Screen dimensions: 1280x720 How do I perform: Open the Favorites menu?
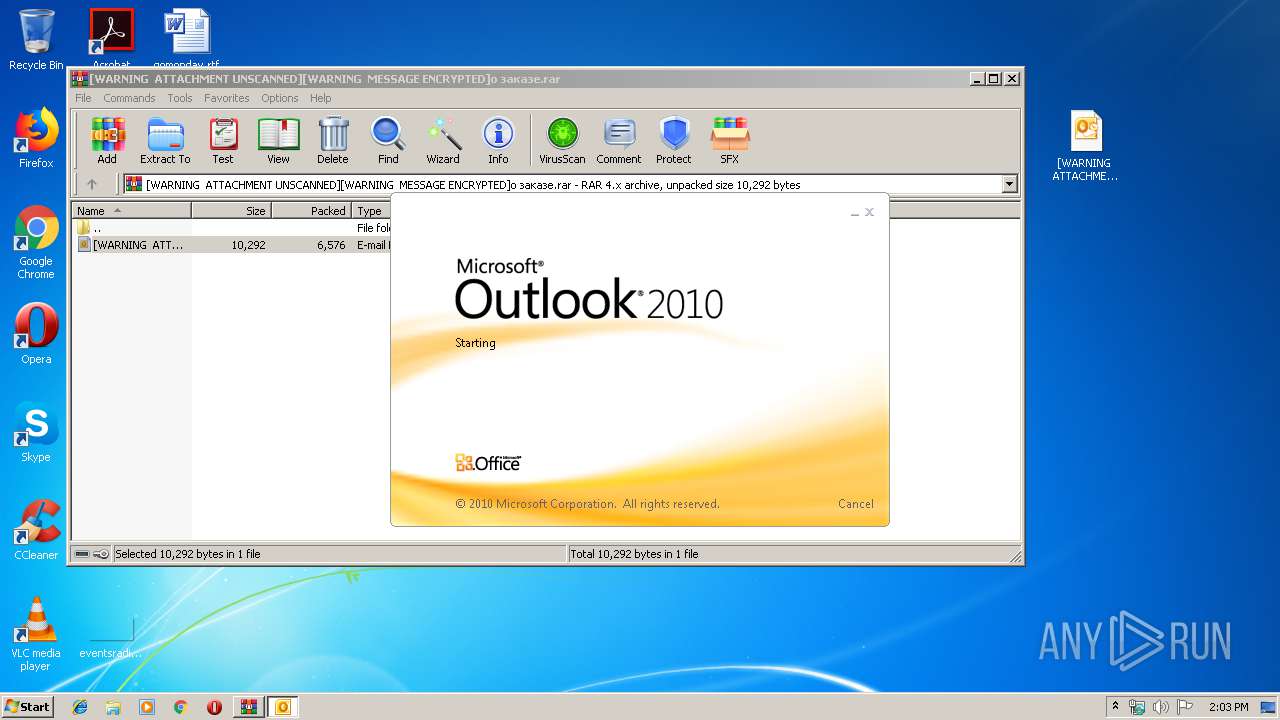tap(227, 98)
